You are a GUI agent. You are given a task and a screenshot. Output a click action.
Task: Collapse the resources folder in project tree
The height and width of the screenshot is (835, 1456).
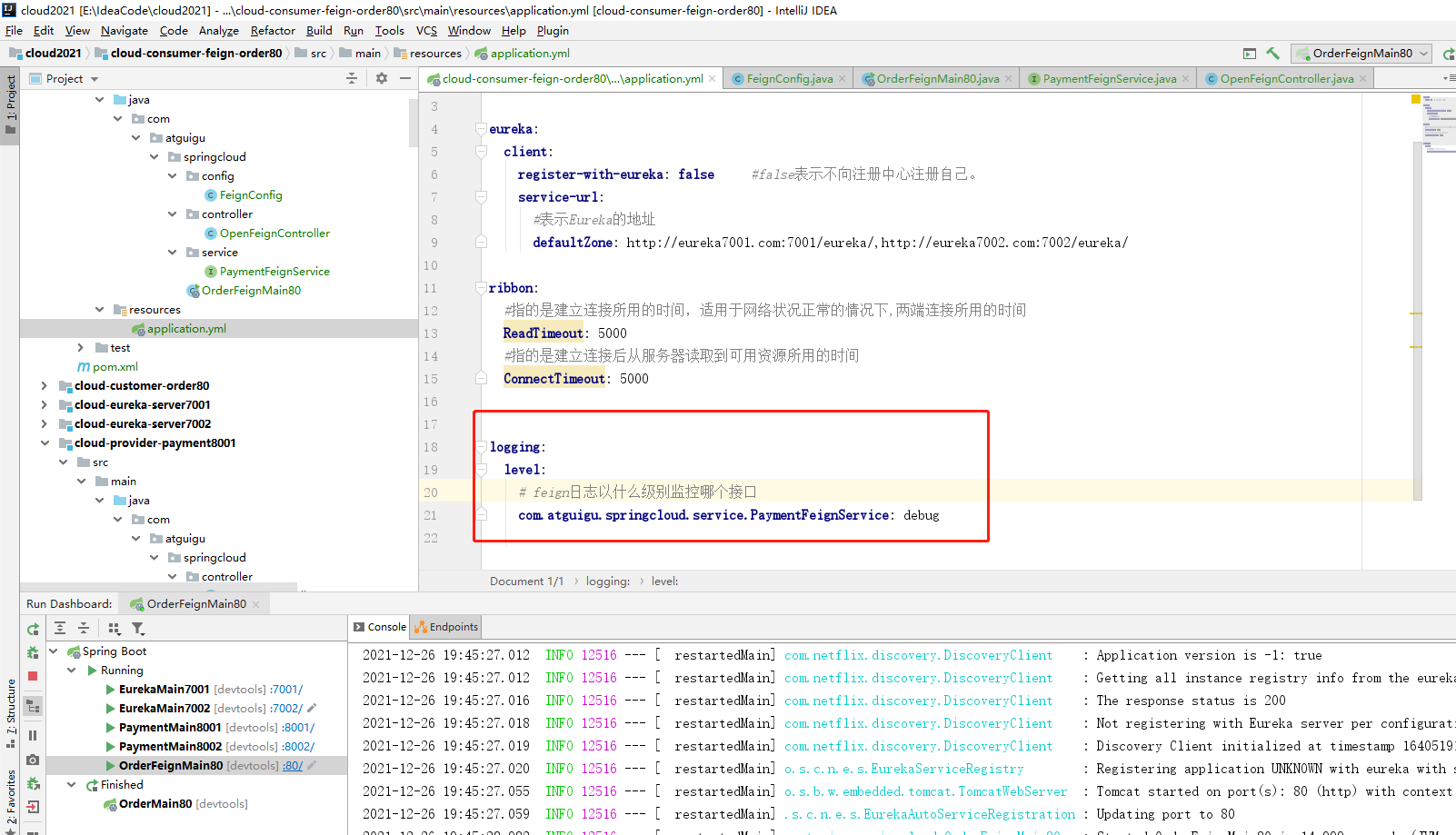click(100, 310)
